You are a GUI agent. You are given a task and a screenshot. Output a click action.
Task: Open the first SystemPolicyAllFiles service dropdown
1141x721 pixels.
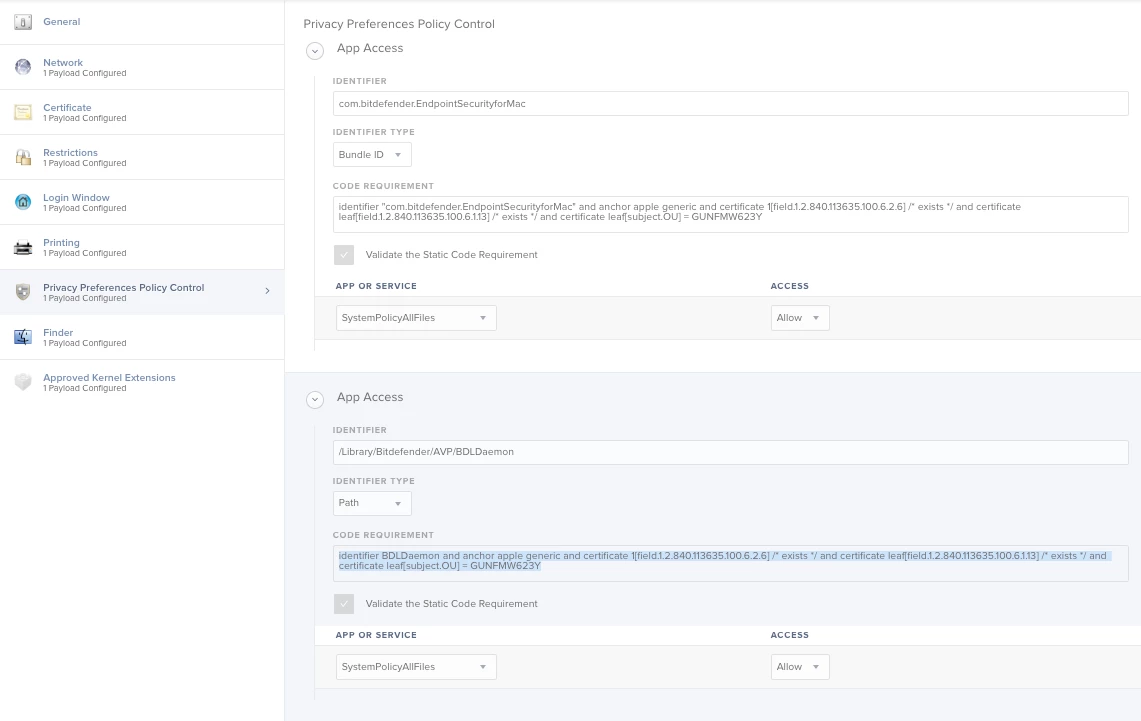point(416,318)
